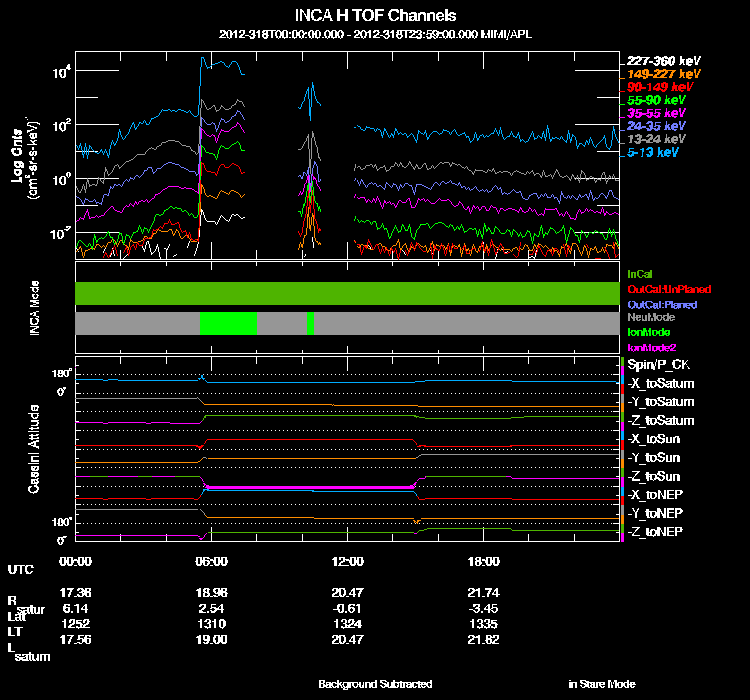This screenshot has height=700, width=750.
Task: Select the IonMode legend label
Action: pyautogui.click(x=649, y=332)
